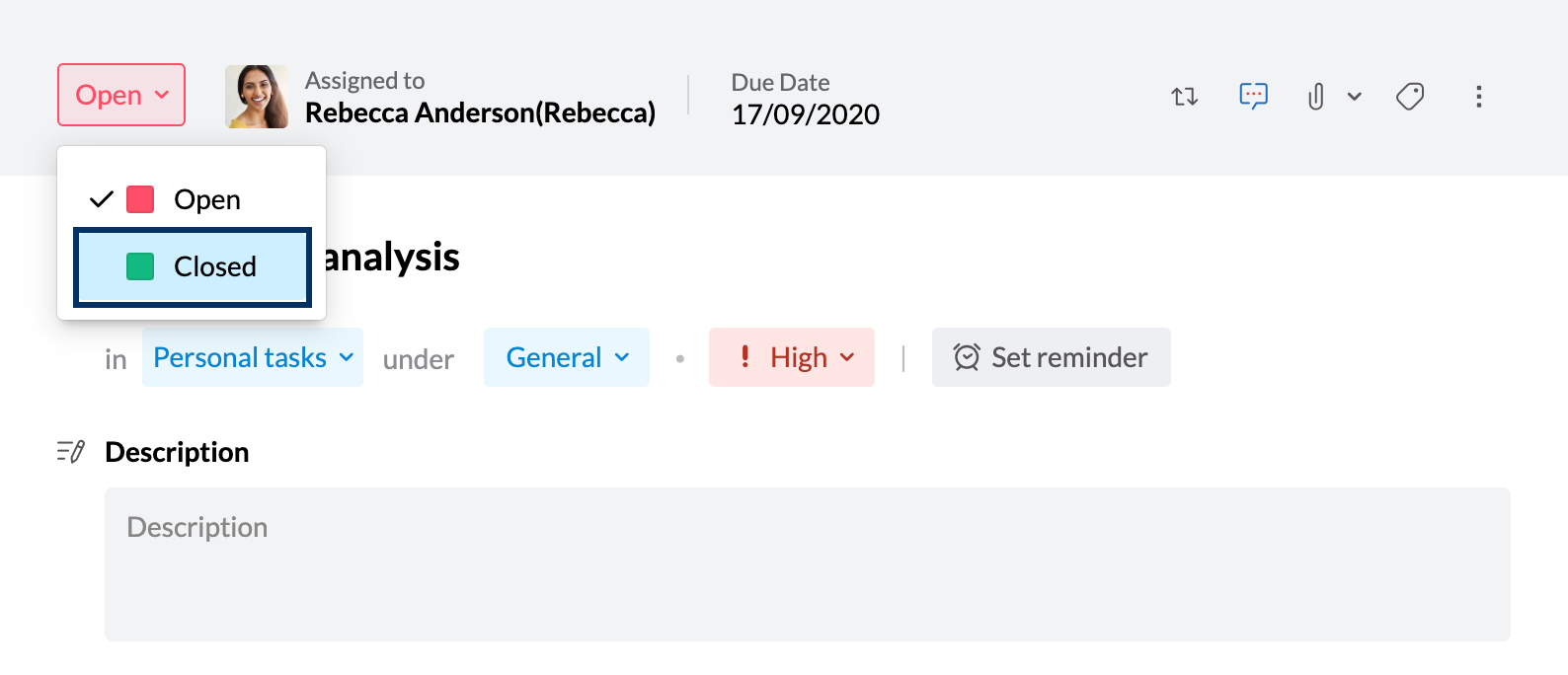Click the Description edit pencil icon
The width and height of the screenshot is (1568, 675).
(69, 451)
